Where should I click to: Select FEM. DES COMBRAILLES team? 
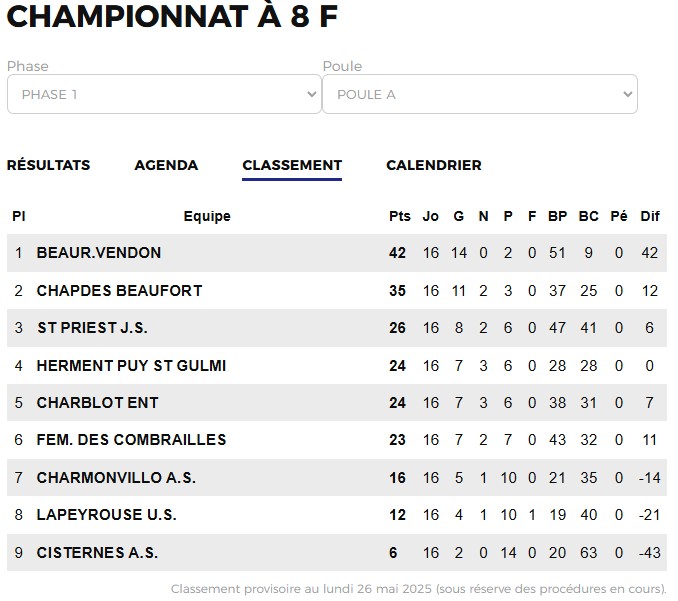[x=131, y=440]
